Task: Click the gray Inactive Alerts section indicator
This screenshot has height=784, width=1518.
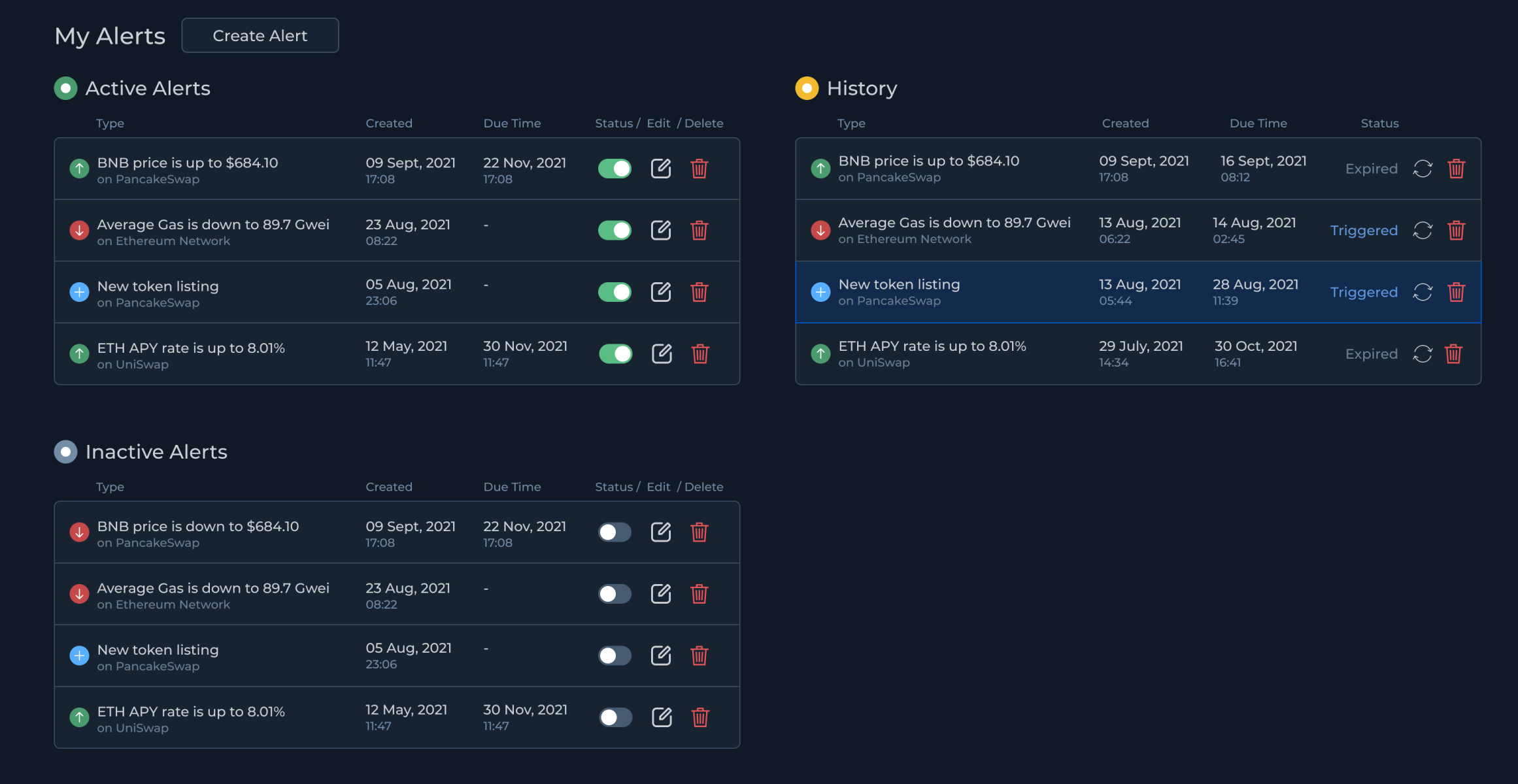Action: pos(65,451)
